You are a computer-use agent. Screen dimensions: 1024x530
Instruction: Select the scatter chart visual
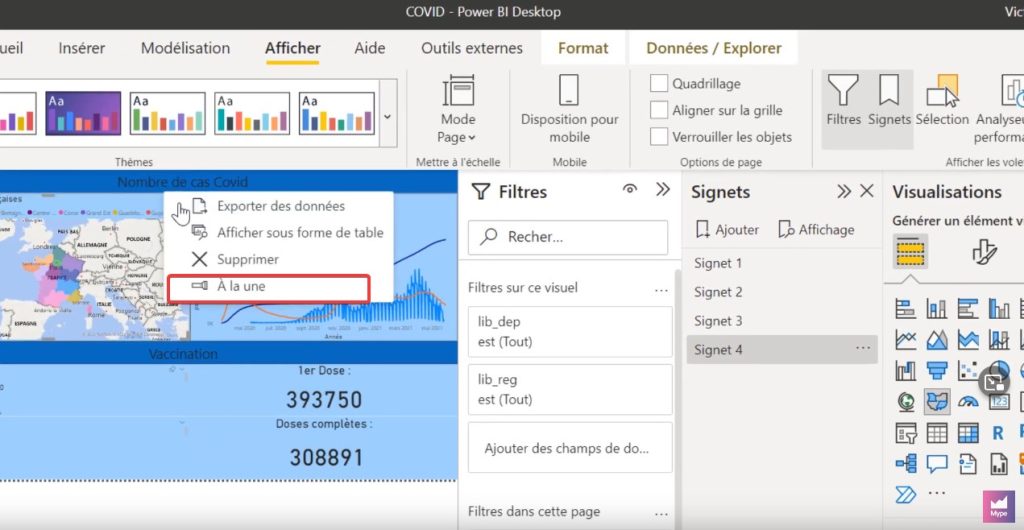tap(968, 371)
